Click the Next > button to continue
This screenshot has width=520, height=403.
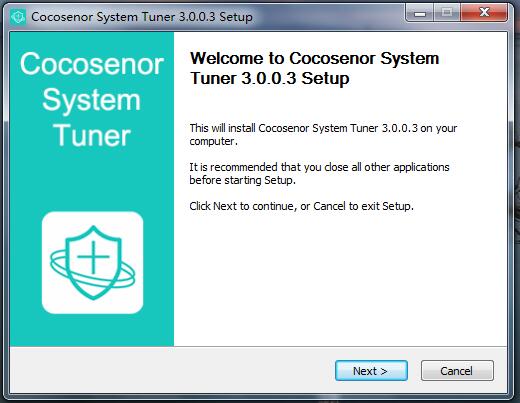coord(371,370)
